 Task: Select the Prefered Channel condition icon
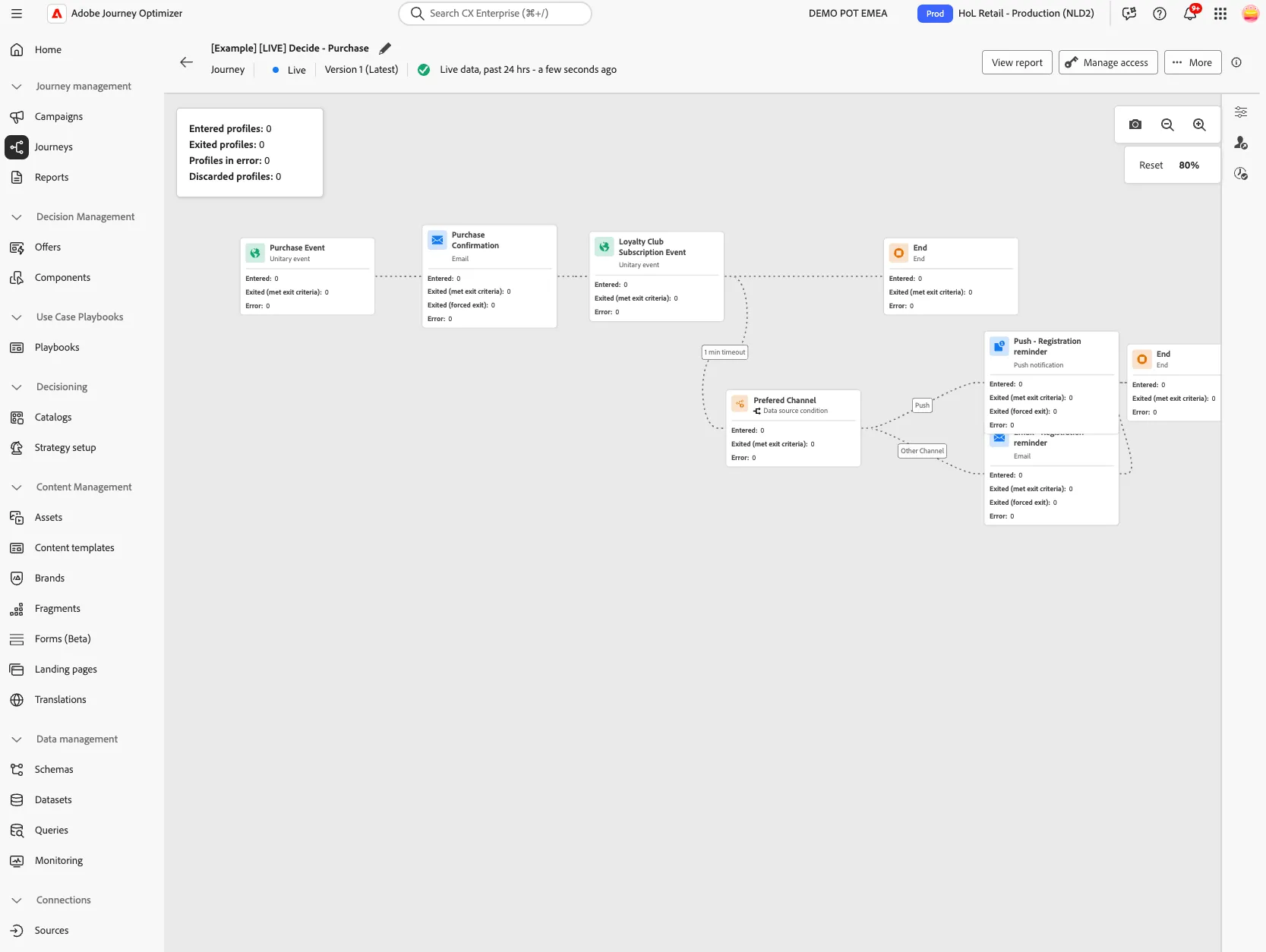click(740, 405)
